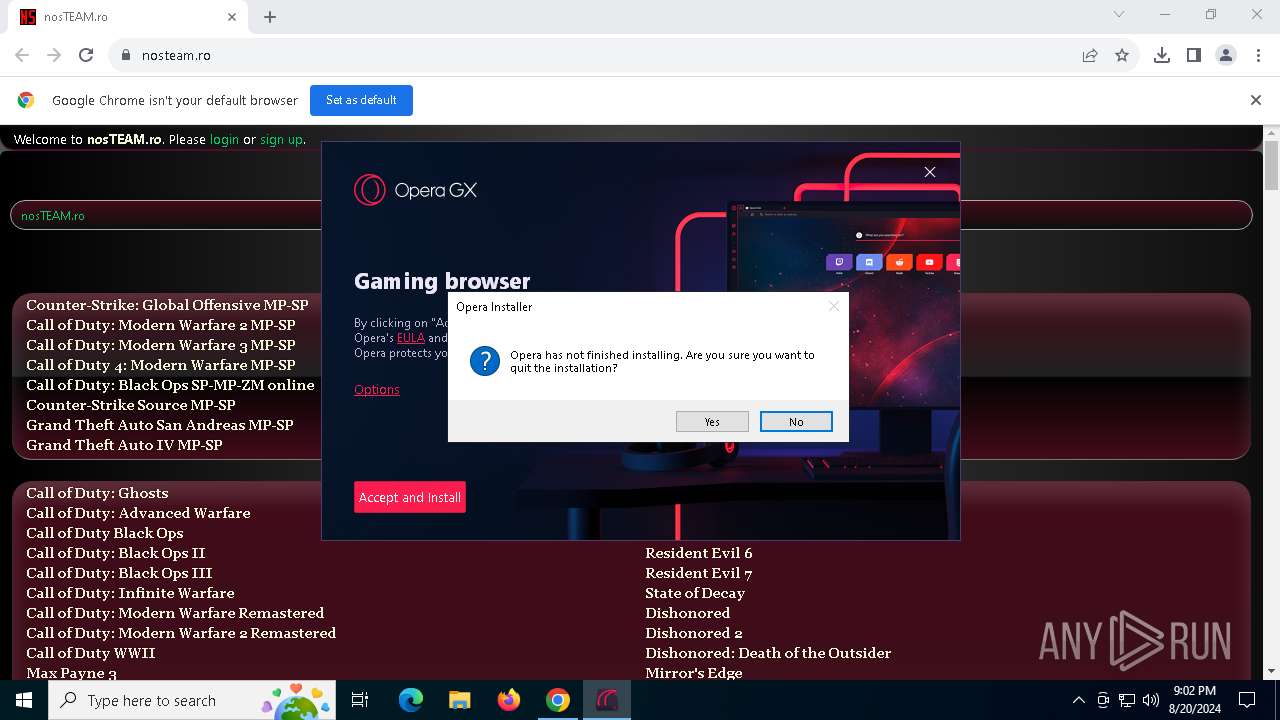Open the Options link in Opera GX
Screen dimensions: 1280x720
tap(377, 389)
